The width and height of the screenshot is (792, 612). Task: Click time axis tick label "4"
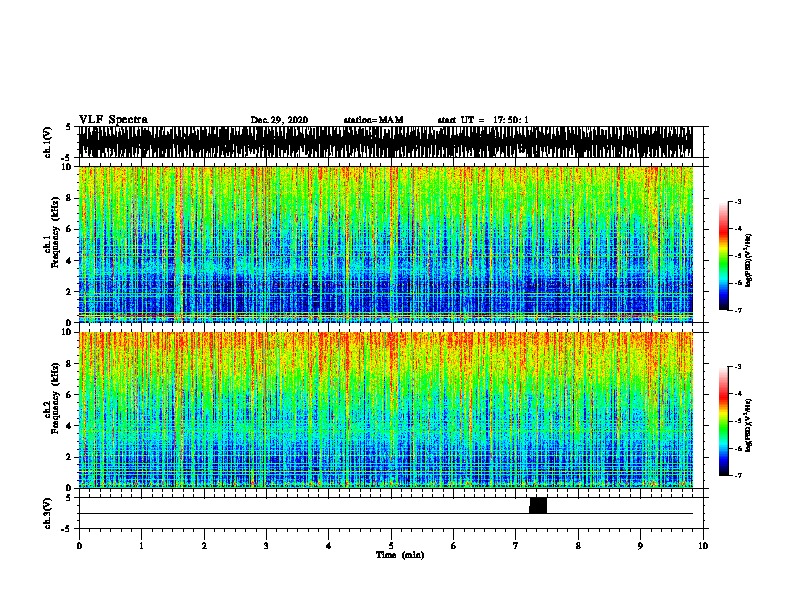tap(328, 545)
